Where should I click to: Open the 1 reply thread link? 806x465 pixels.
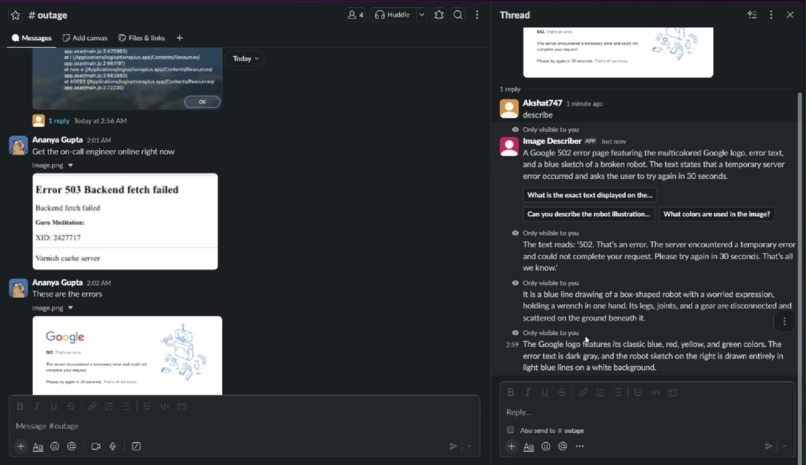(x=59, y=121)
